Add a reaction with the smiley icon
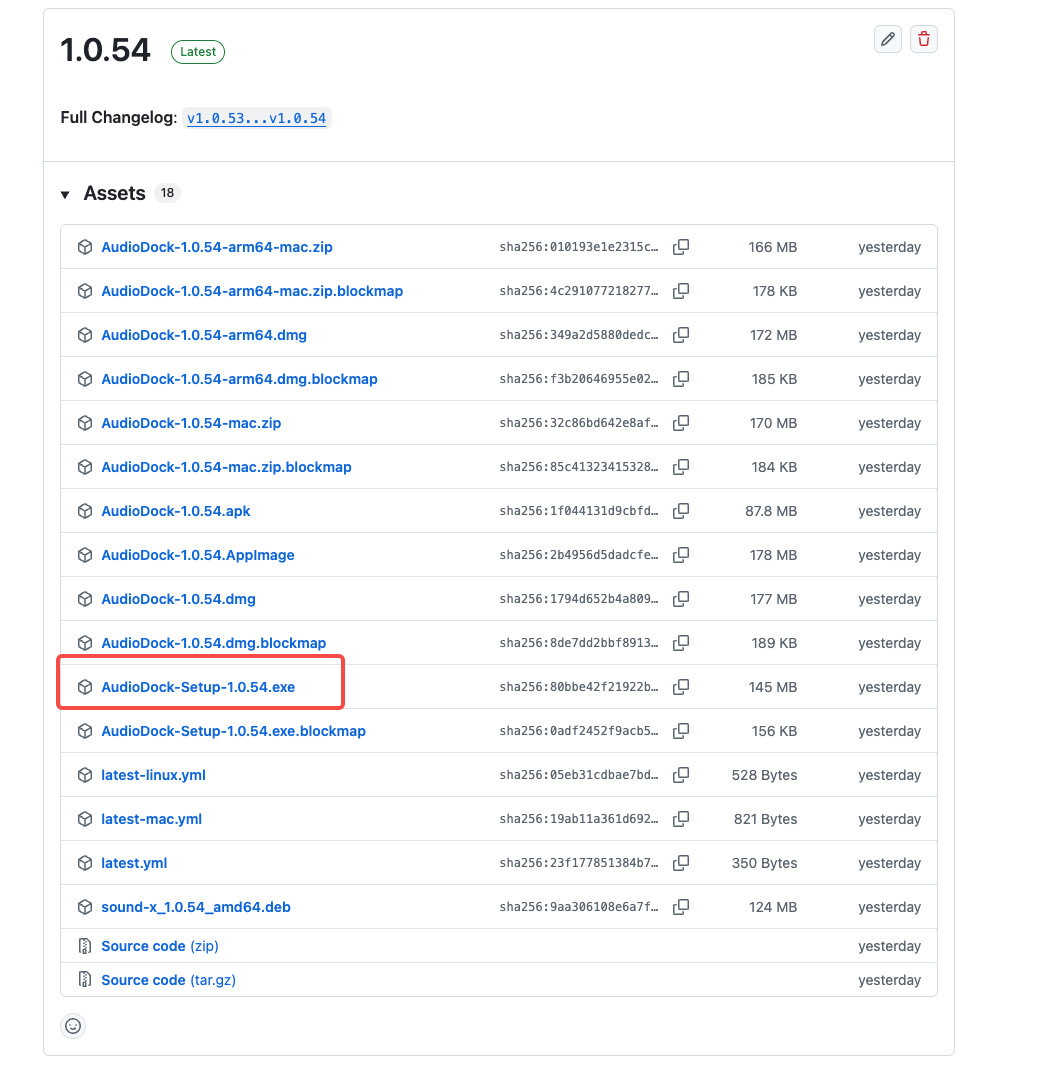1045x1070 pixels. pos(73,1026)
